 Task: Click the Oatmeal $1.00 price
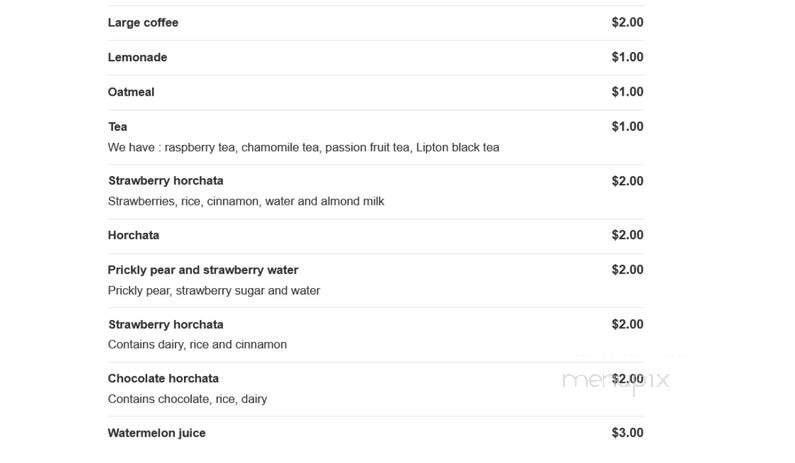[x=627, y=92]
